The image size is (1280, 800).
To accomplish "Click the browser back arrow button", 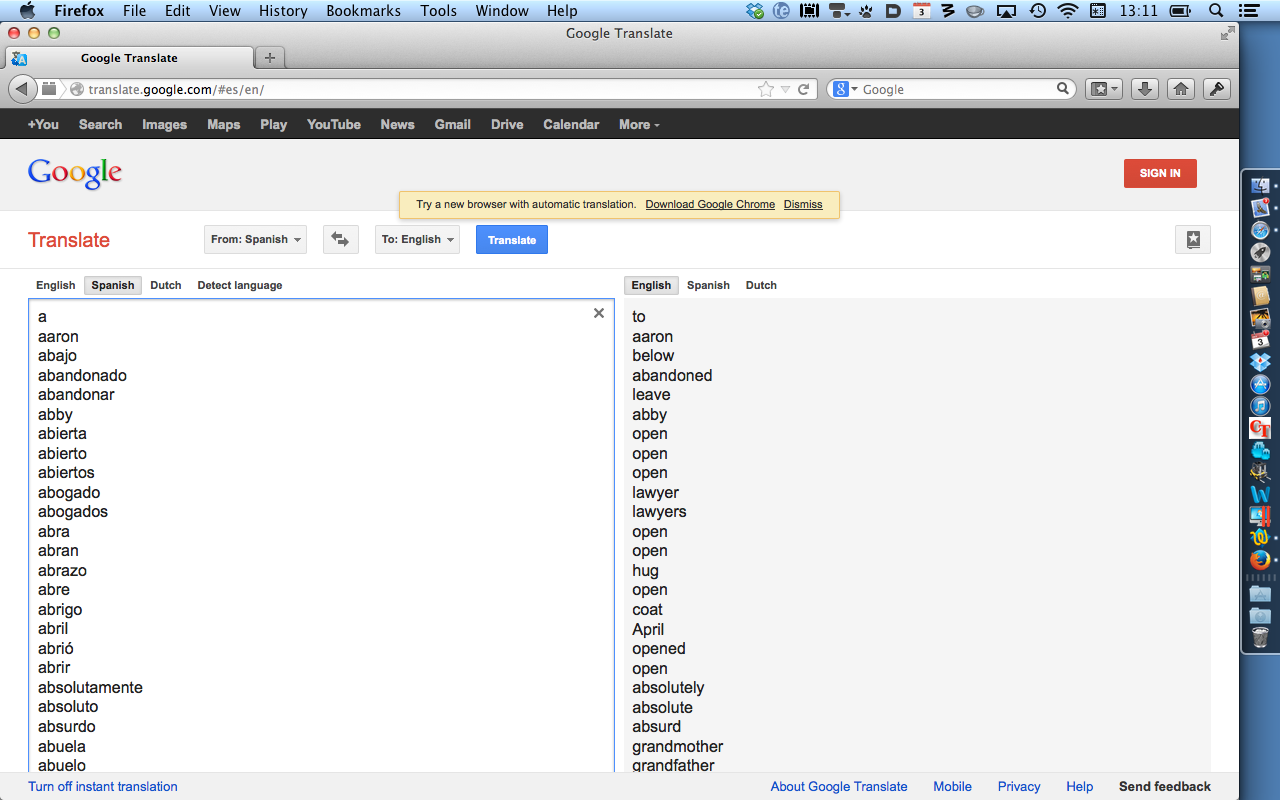I will coord(22,89).
